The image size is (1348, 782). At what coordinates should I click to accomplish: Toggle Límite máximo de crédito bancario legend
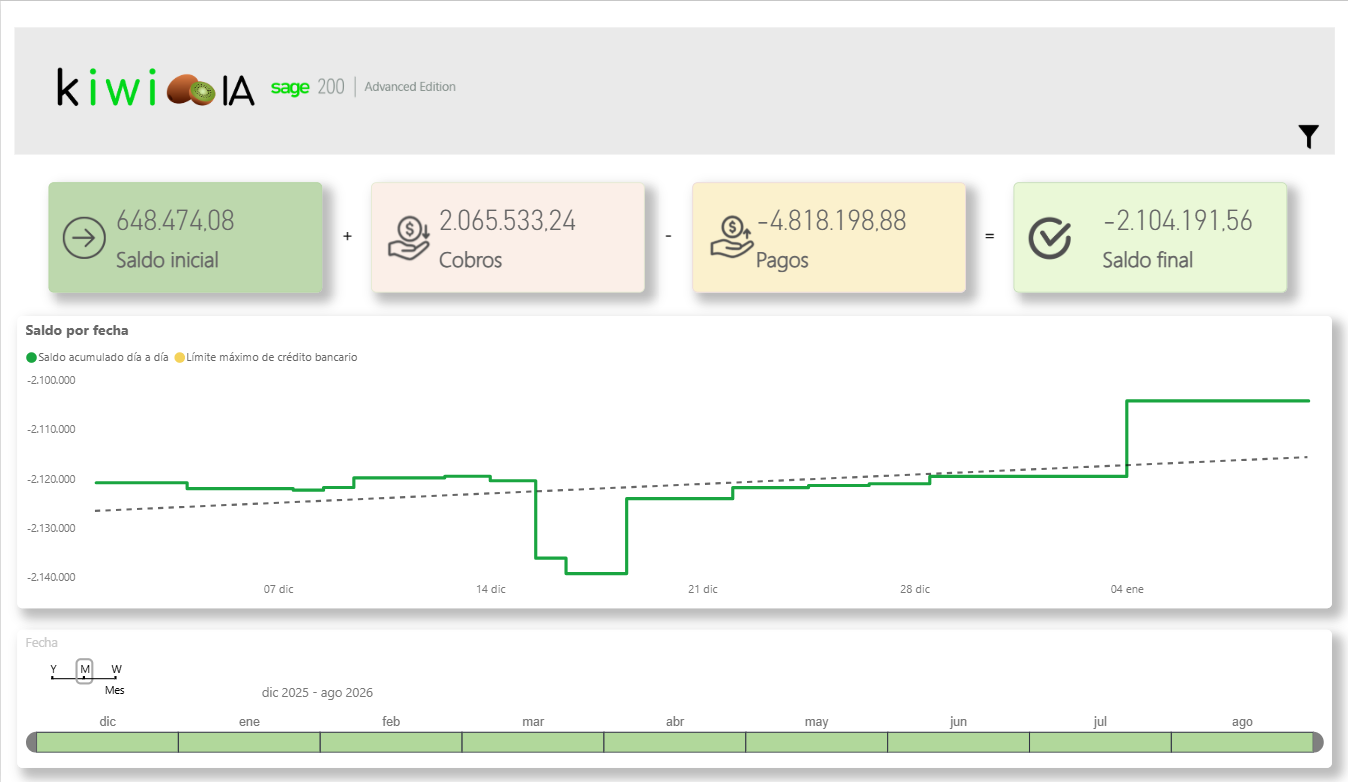265,357
